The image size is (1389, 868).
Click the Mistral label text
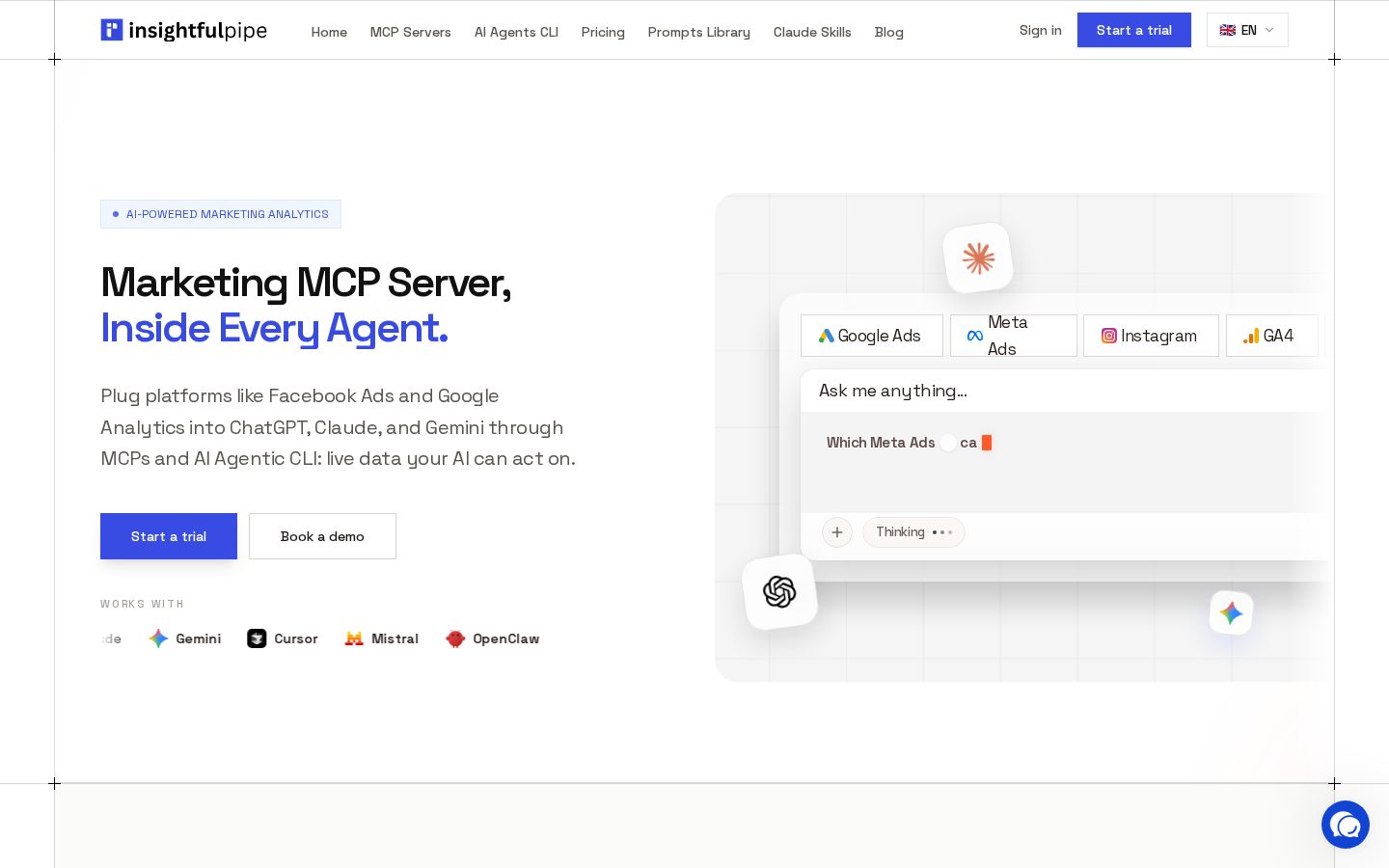395,638
